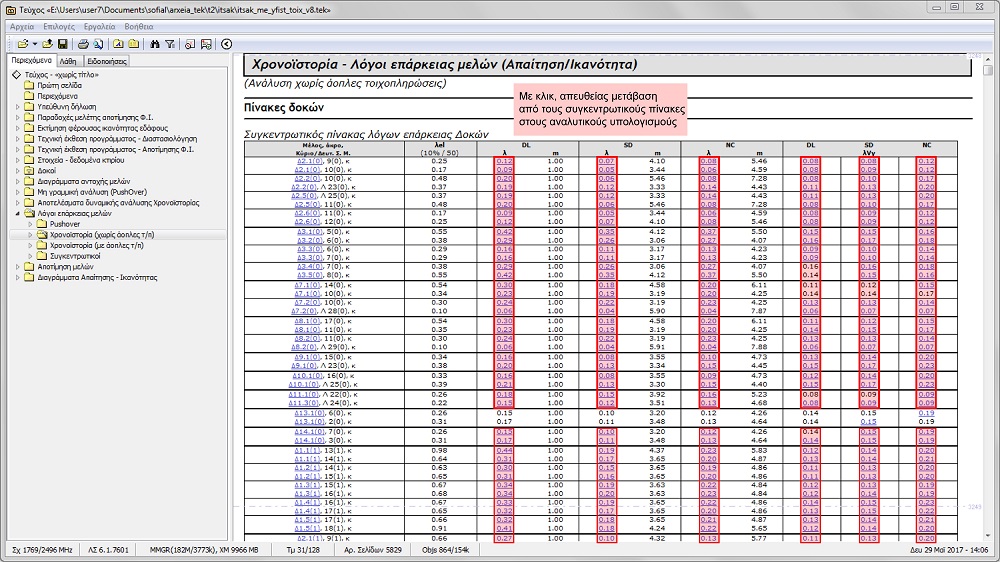1000x562 pixels.
Task: Click the first 0.12 DL λ value link
Action: pyautogui.click(x=505, y=160)
